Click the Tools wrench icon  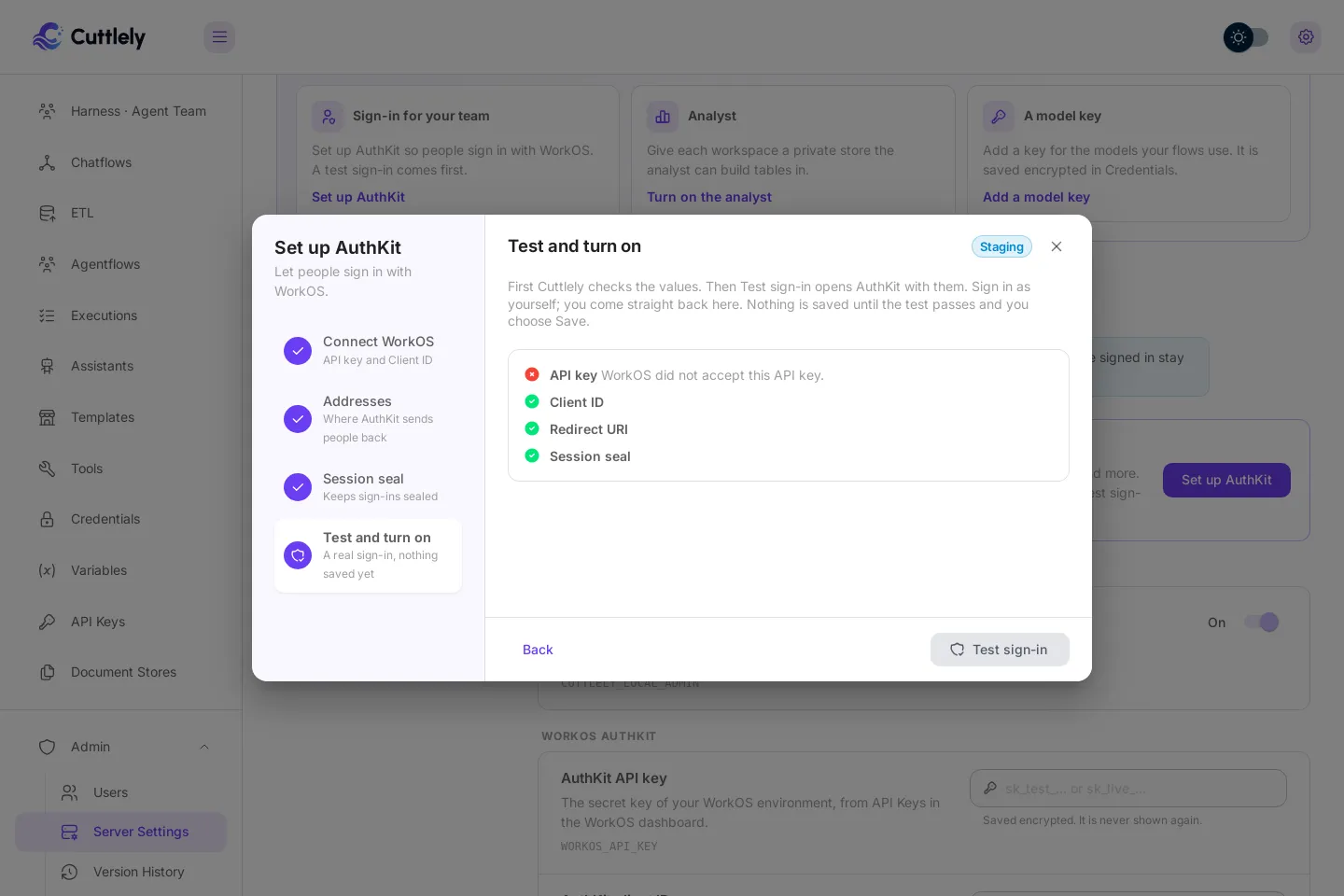[47, 469]
